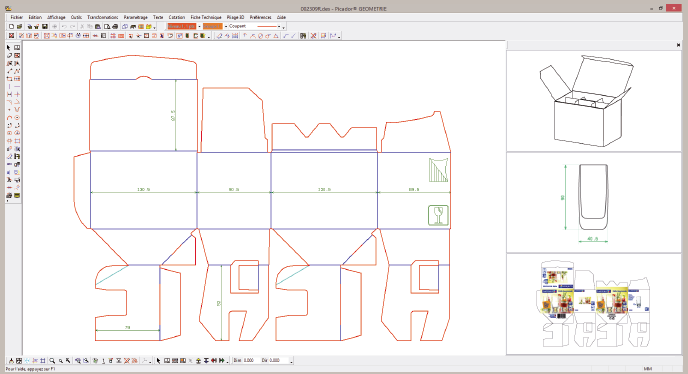Image resolution: width=688 pixels, height=374 pixels.
Task: Click the magnifier zoom icon in bottom toolbar
Action: tap(52, 360)
